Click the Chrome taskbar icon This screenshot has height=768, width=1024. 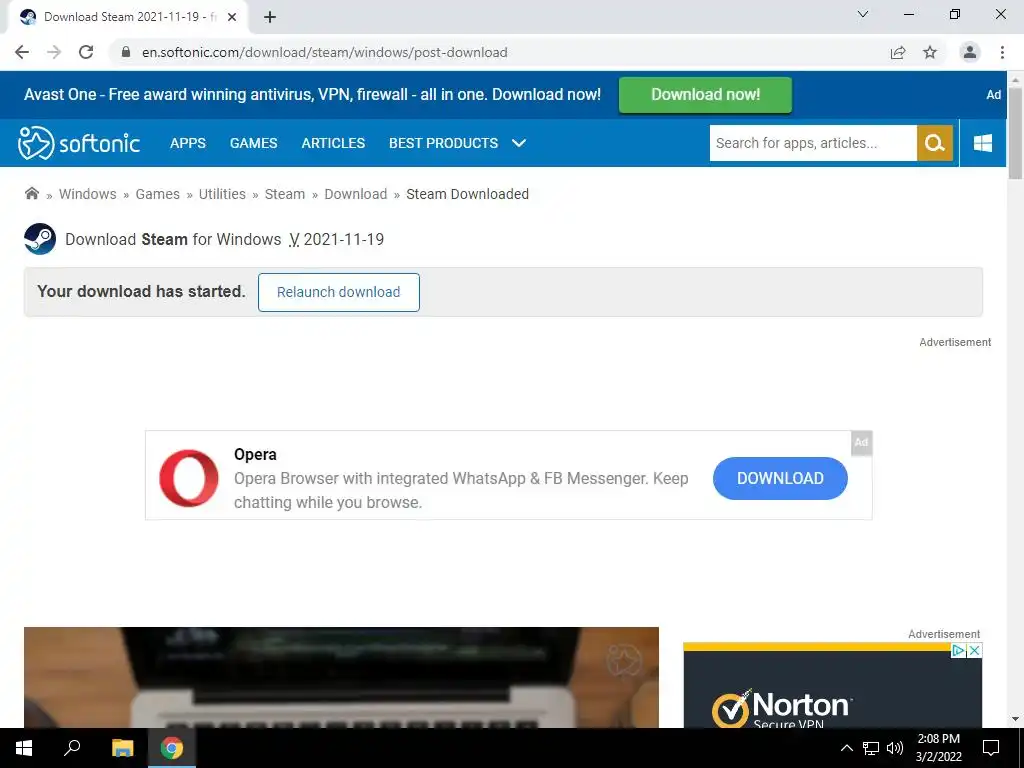[x=172, y=748]
